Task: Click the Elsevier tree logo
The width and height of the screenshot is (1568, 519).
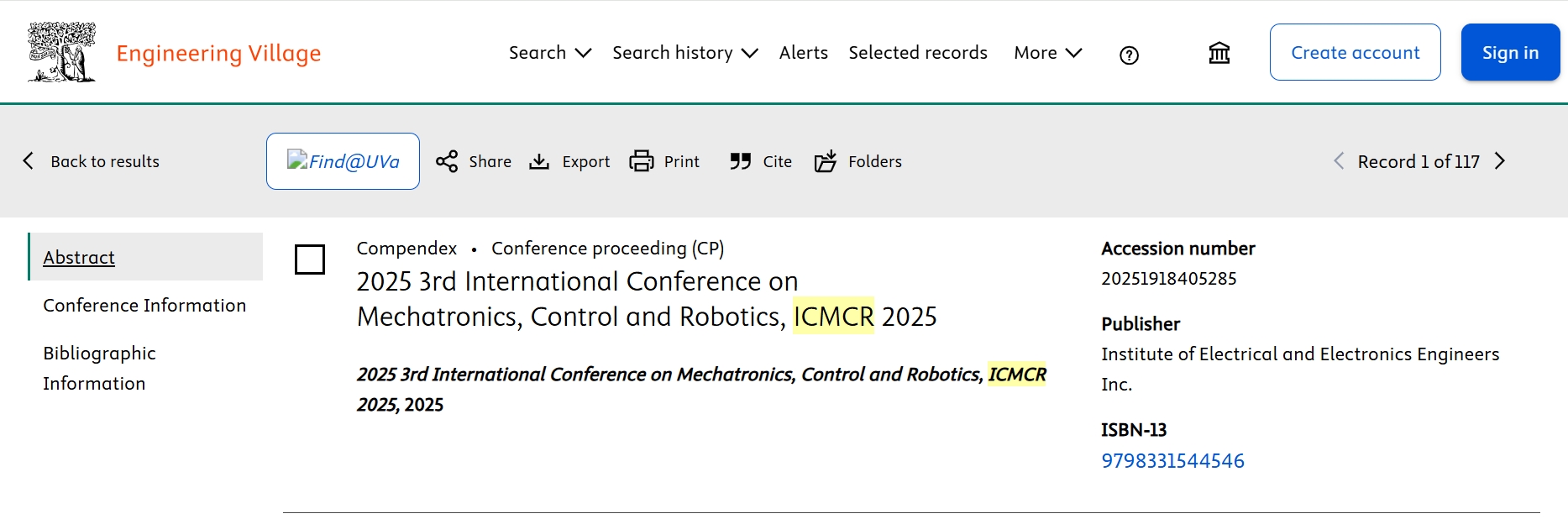Action: 61,52
